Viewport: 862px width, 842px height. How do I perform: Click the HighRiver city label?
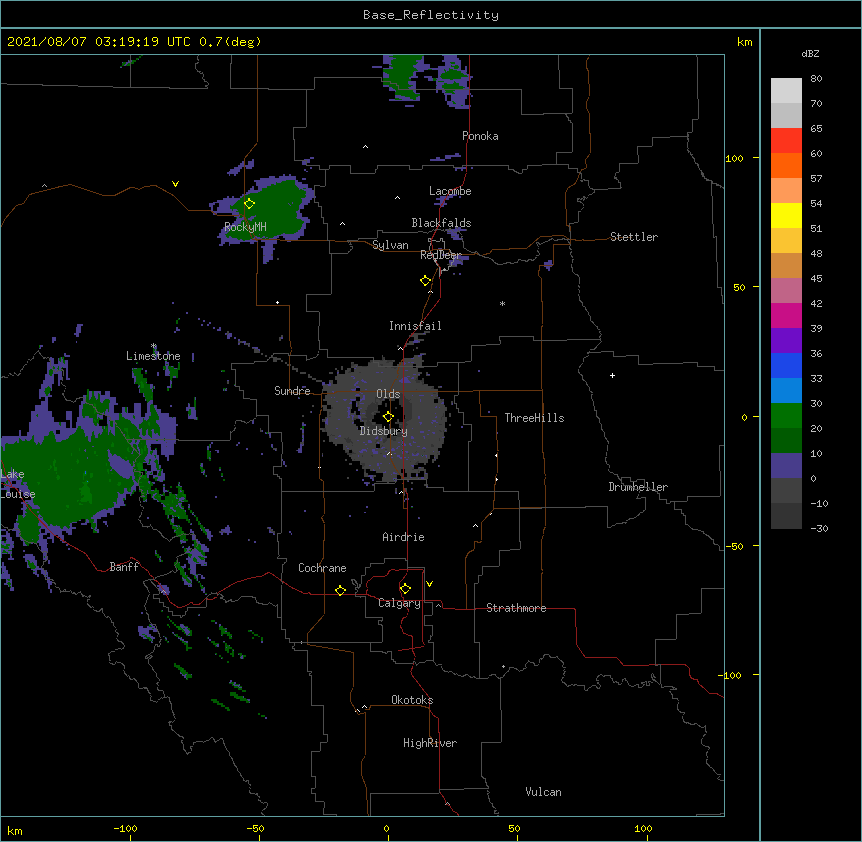[x=430, y=743]
